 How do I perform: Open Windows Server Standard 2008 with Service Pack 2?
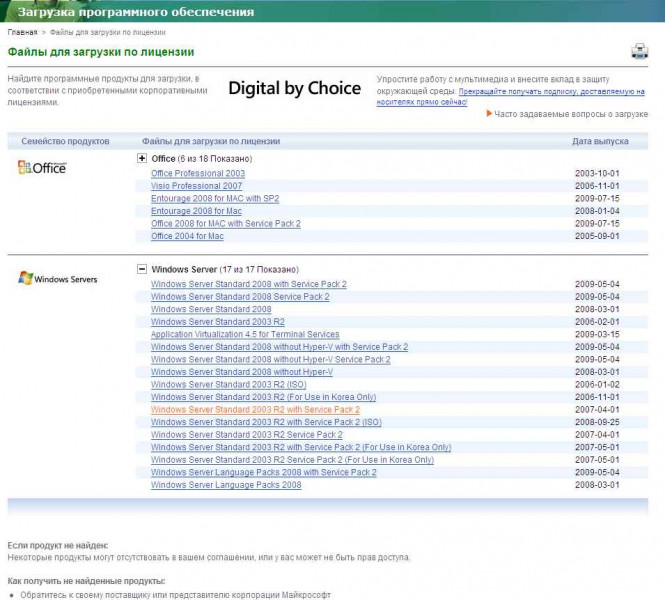point(249,284)
